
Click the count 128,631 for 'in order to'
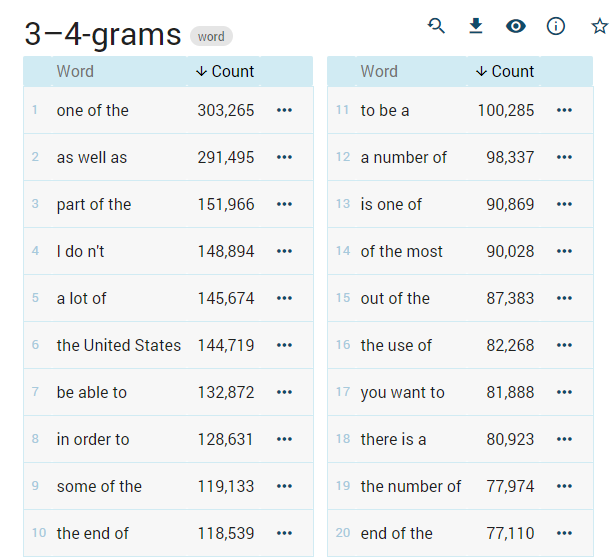[x=225, y=439]
